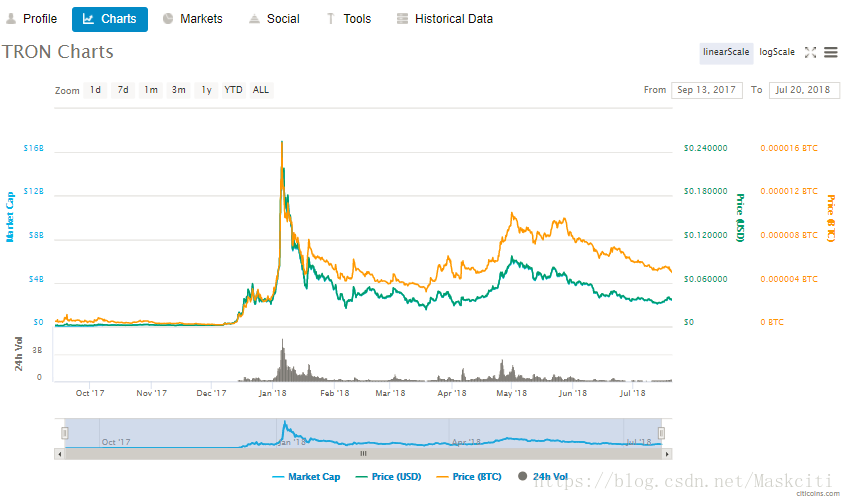Viewport: 845px width, 501px height.
Task: Click the $16B axis label
Action: [33, 148]
